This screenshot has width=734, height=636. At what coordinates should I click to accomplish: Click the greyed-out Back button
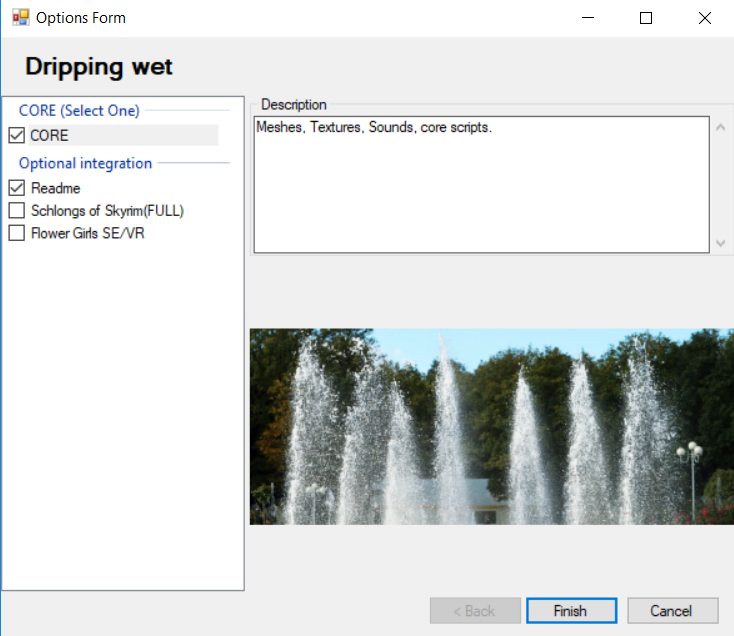click(475, 611)
